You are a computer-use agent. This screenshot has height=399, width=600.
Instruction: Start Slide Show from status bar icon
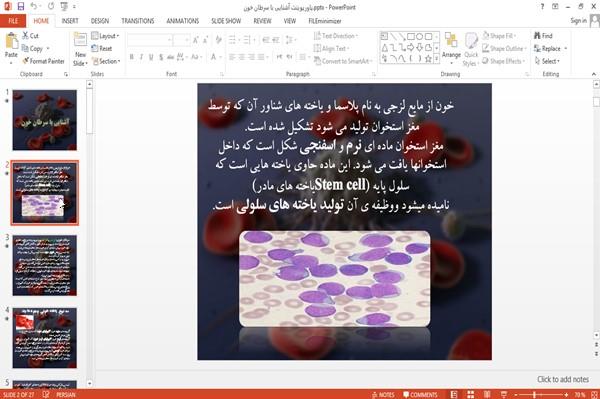pyautogui.click(x=504, y=394)
